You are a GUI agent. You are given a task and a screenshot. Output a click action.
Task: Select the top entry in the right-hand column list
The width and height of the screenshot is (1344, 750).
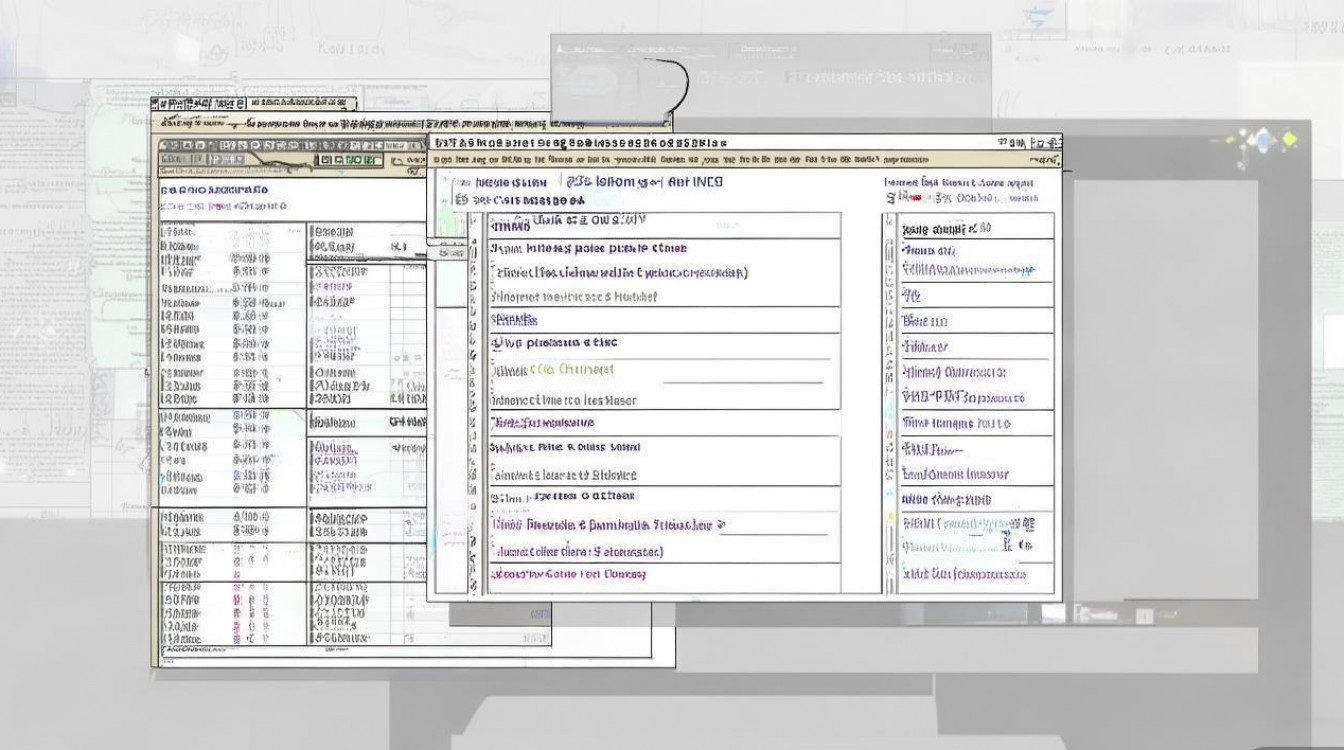pyautogui.click(x=976, y=227)
